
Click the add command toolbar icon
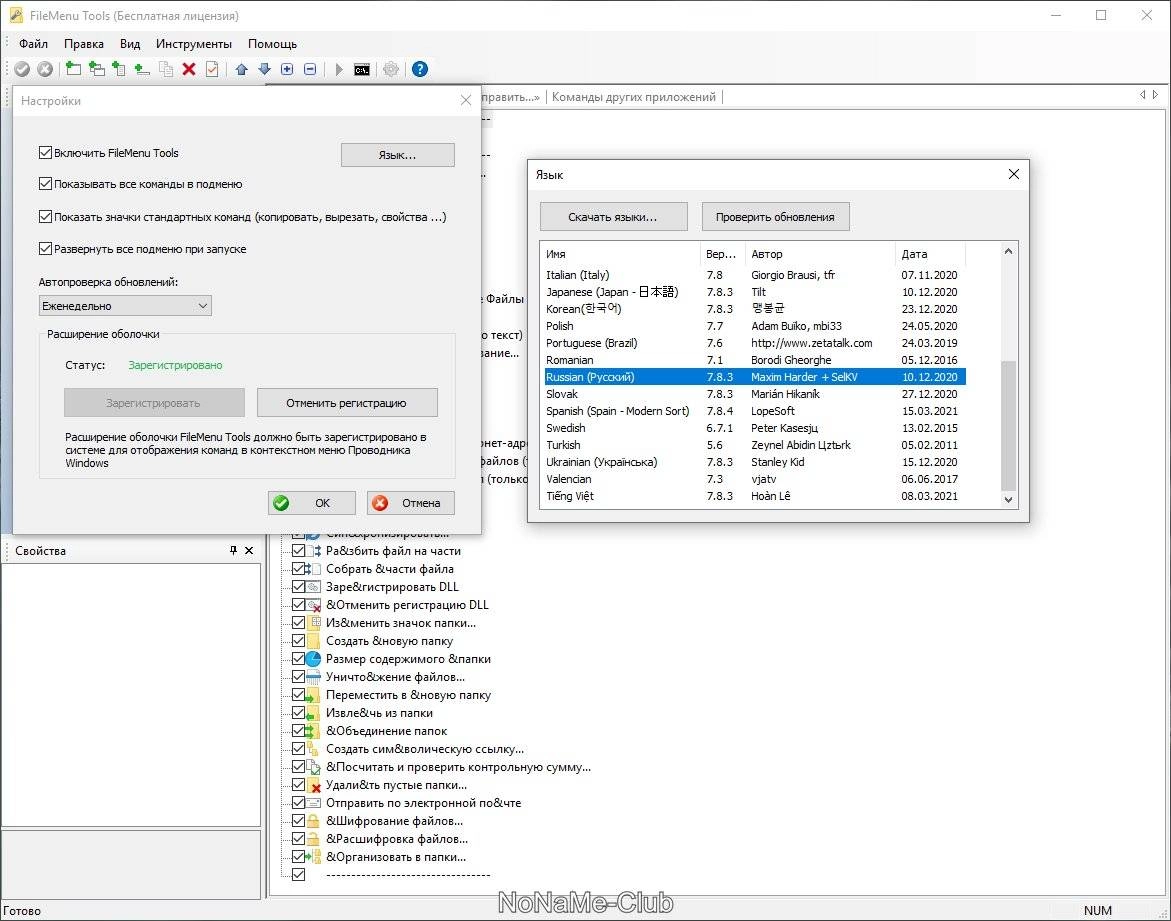(x=73, y=69)
